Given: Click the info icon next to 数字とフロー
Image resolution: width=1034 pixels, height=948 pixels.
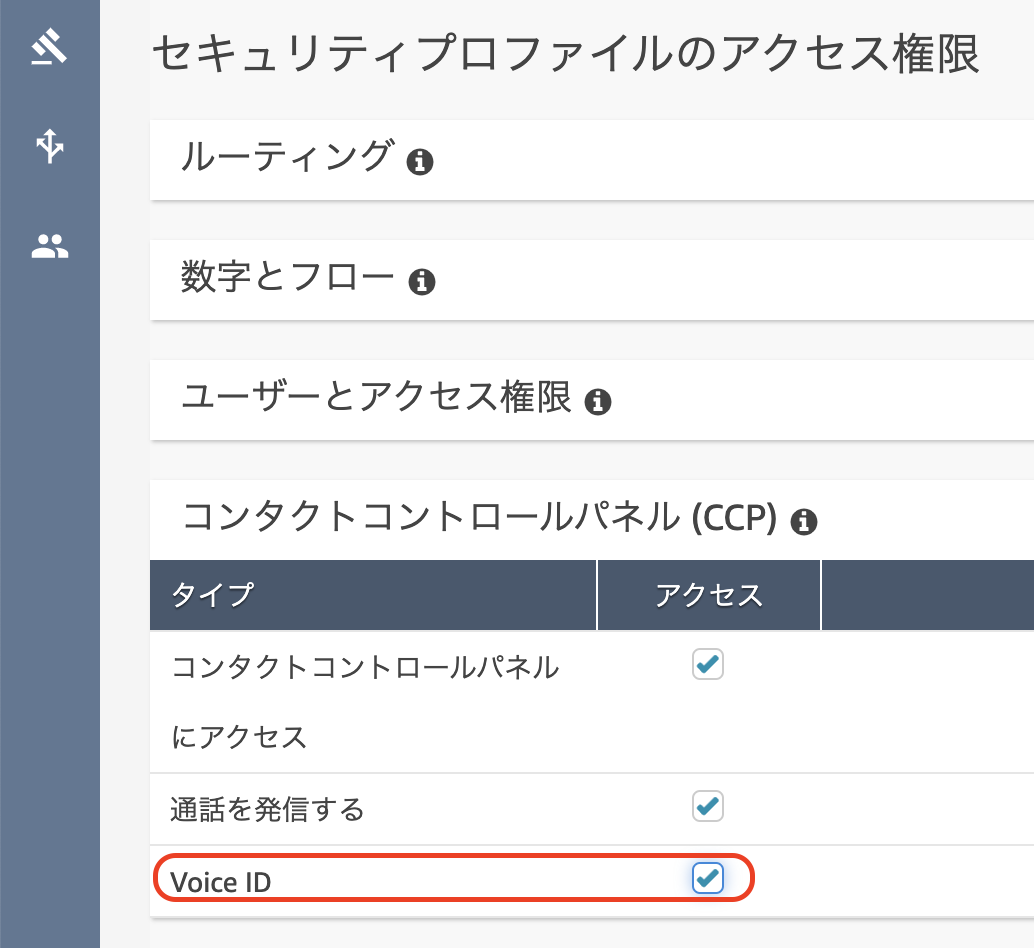Looking at the screenshot, I should 423,281.
